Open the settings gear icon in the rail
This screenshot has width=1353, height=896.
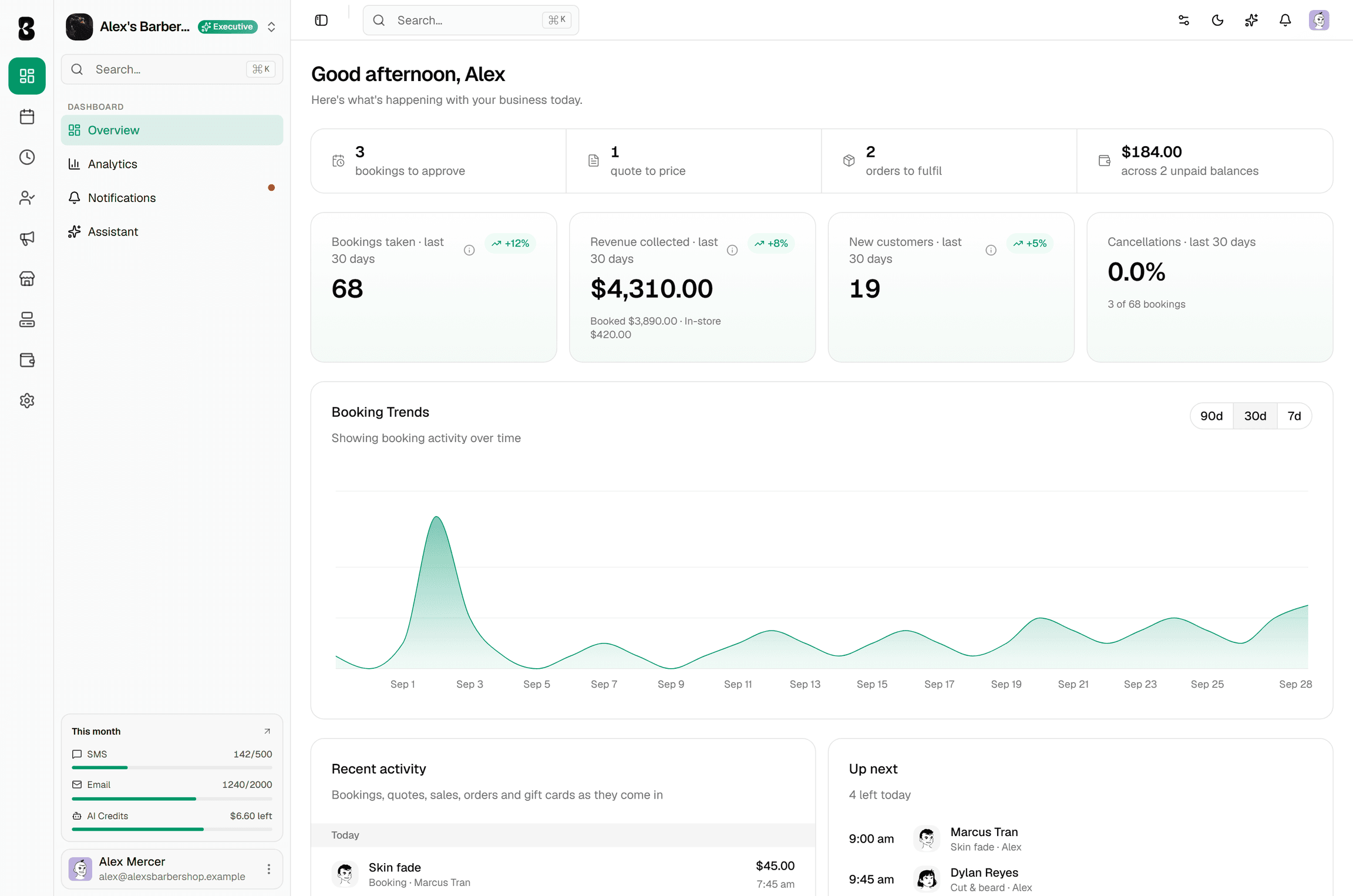click(27, 400)
